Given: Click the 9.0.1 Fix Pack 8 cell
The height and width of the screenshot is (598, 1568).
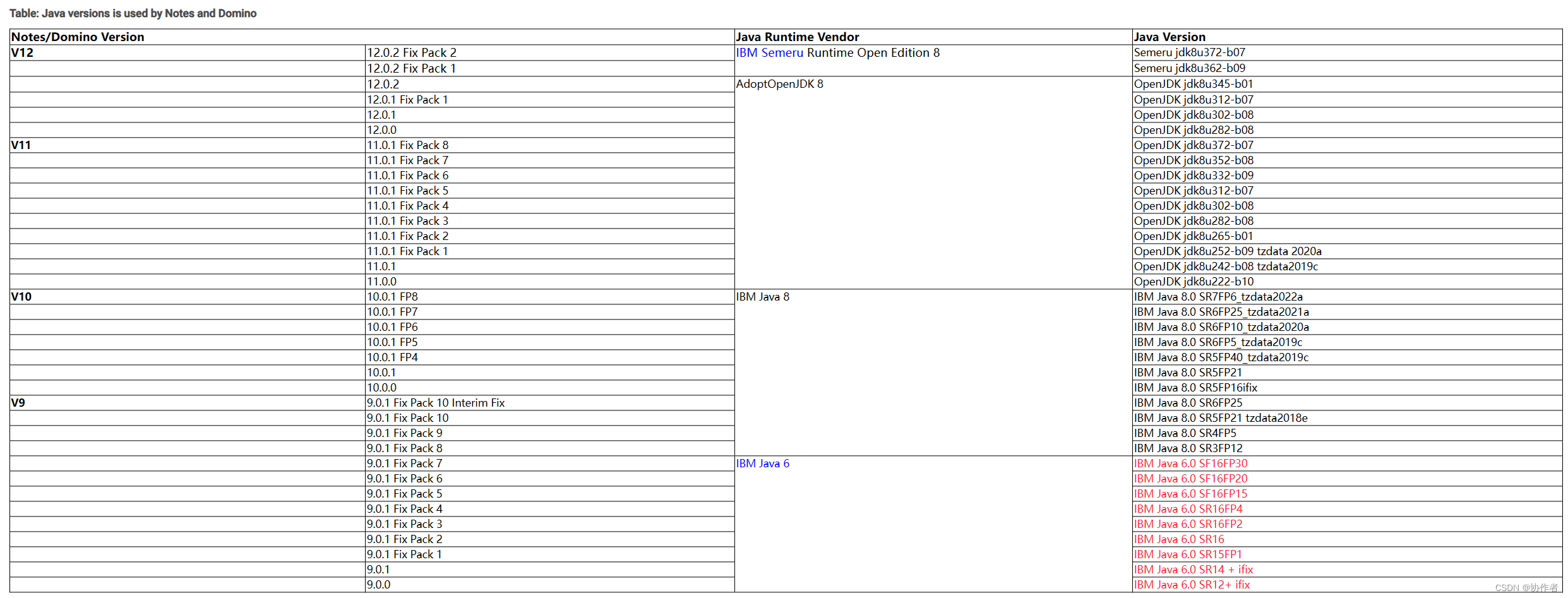Looking at the screenshot, I should point(550,448).
